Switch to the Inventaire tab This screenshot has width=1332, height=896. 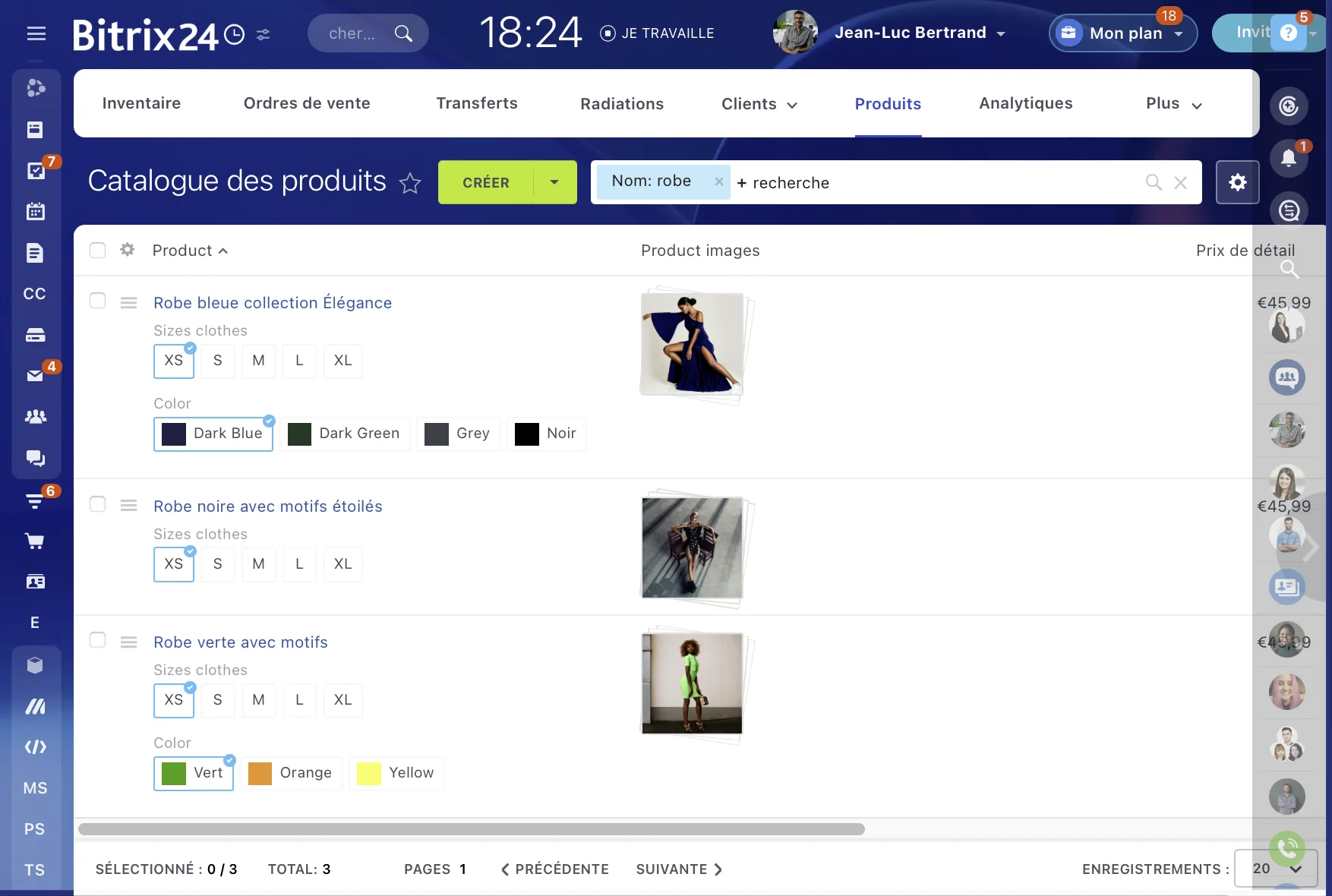[141, 103]
